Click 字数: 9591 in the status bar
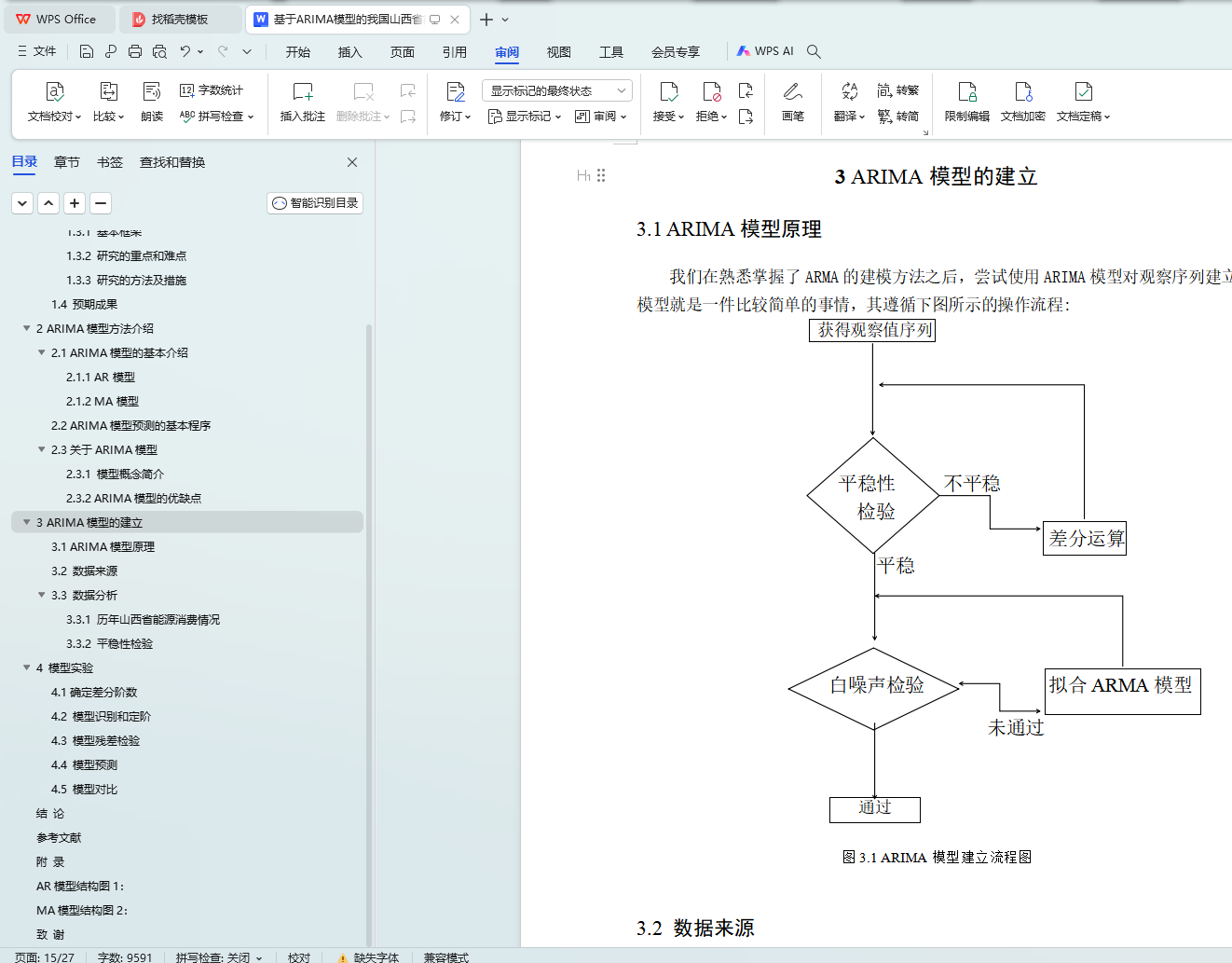This screenshot has width=1232, height=963. pos(125,957)
